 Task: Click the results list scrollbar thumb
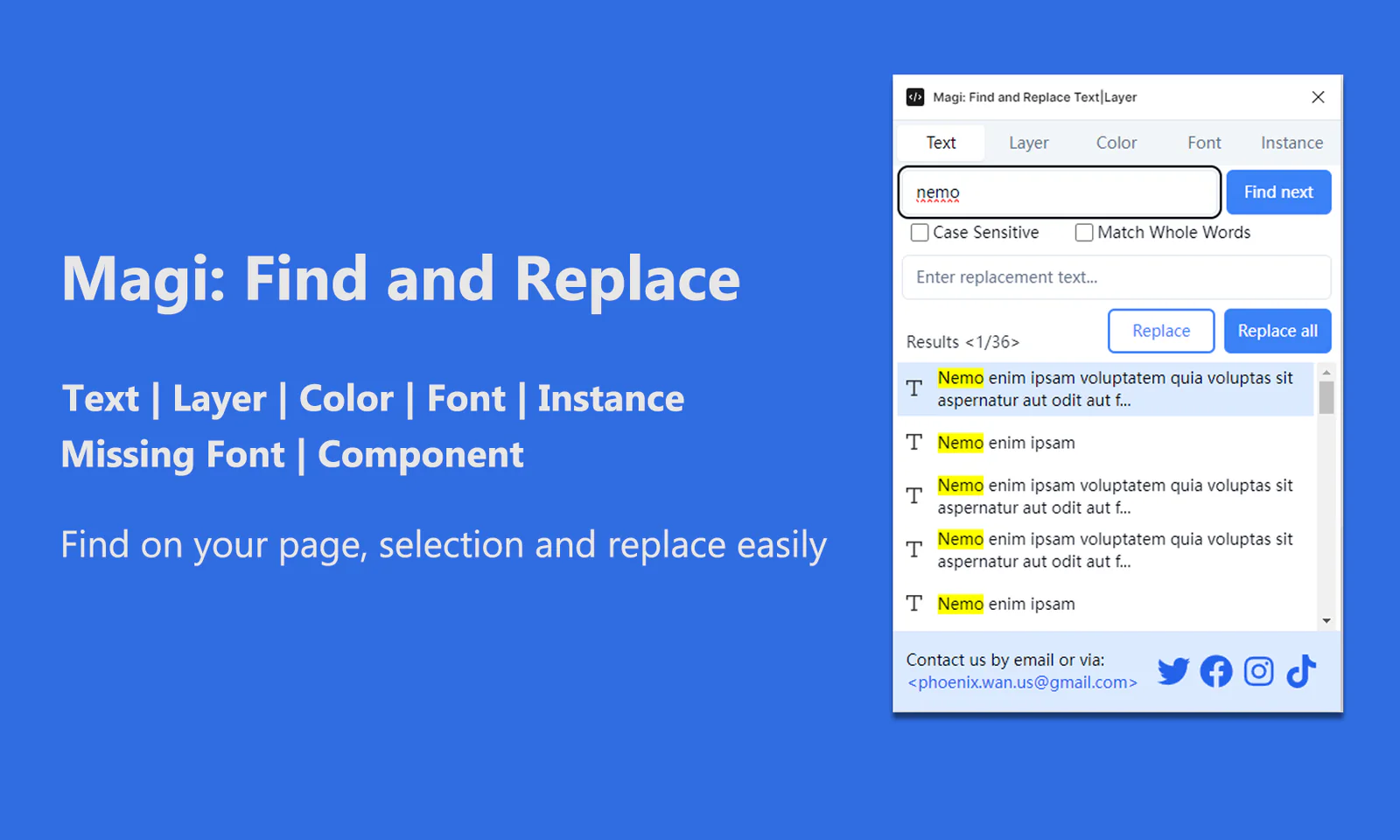click(1326, 397)
